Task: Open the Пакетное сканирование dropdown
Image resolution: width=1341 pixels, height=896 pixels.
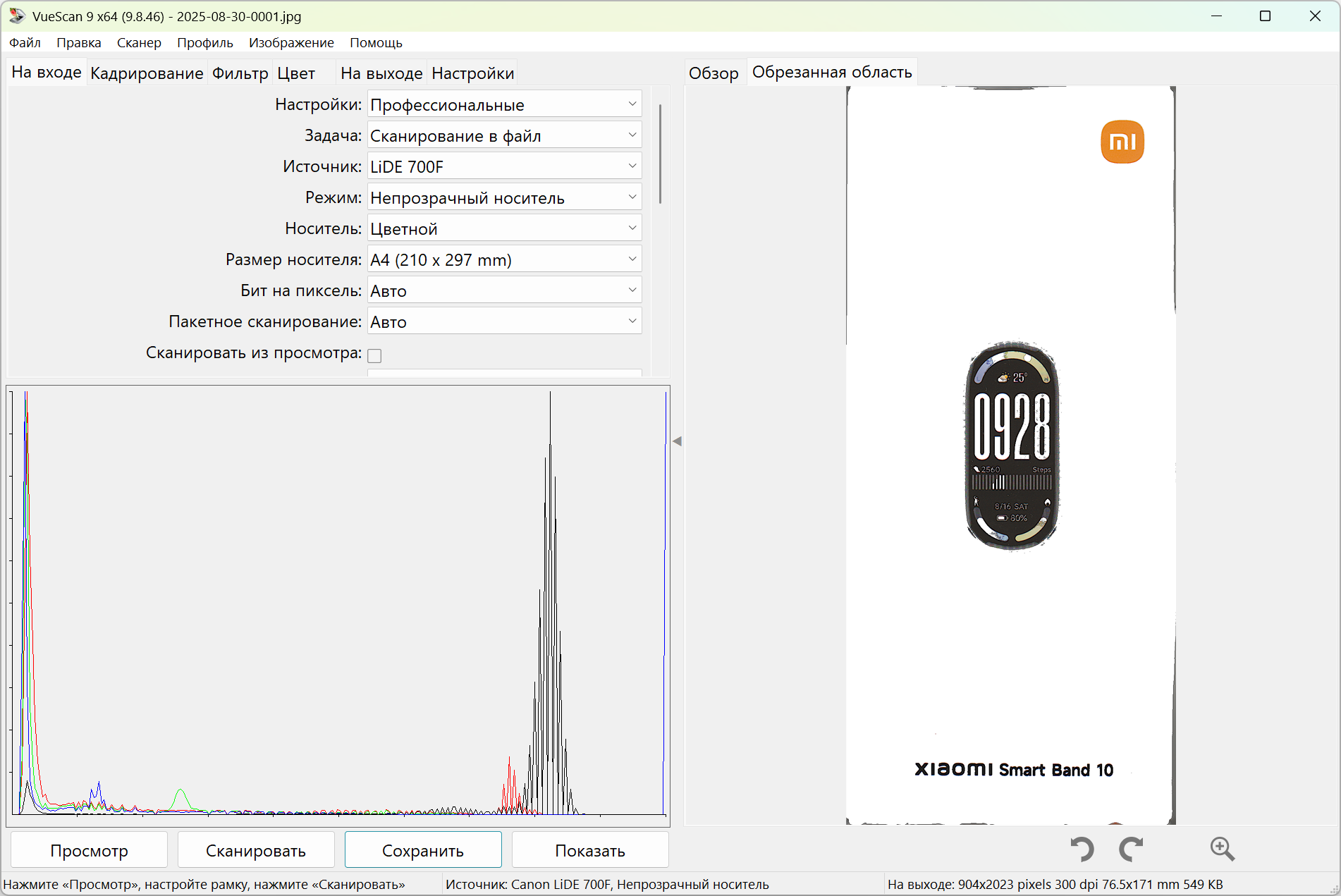Action: tap(505, 321)
